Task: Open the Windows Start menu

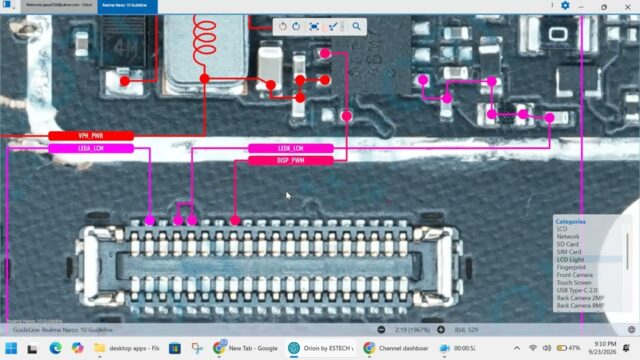Action: click(x=11, y=348)
